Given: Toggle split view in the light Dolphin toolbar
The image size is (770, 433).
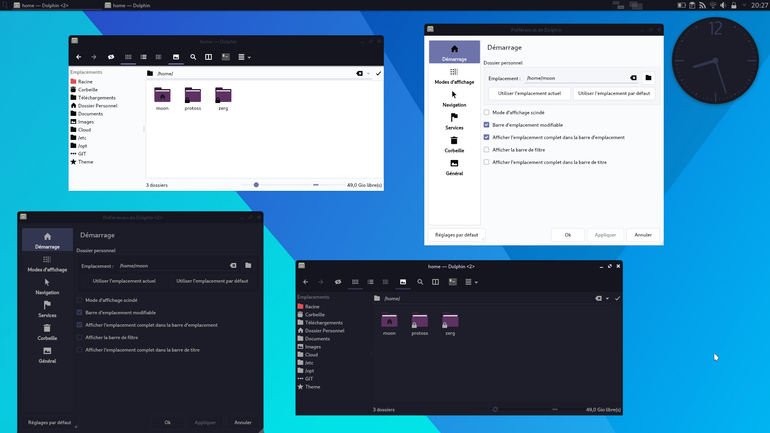Looking at the screenshot, I should tap(208, 57).
